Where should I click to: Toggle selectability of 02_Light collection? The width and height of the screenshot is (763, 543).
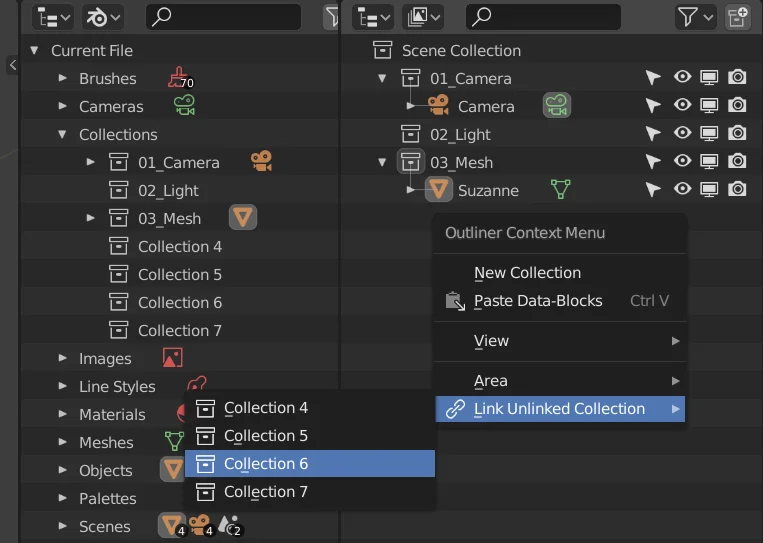coord(653,134)
